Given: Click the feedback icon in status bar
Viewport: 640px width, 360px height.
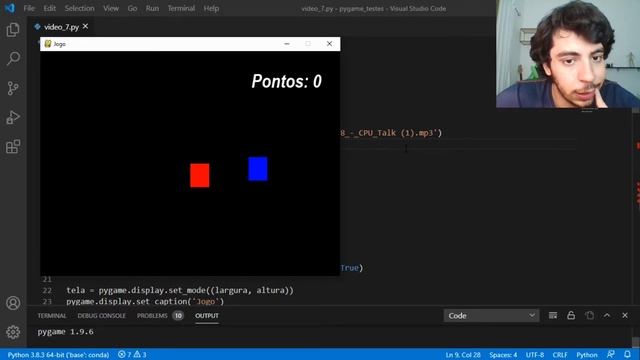Looking at the screenshot, I should pos(611,354).
